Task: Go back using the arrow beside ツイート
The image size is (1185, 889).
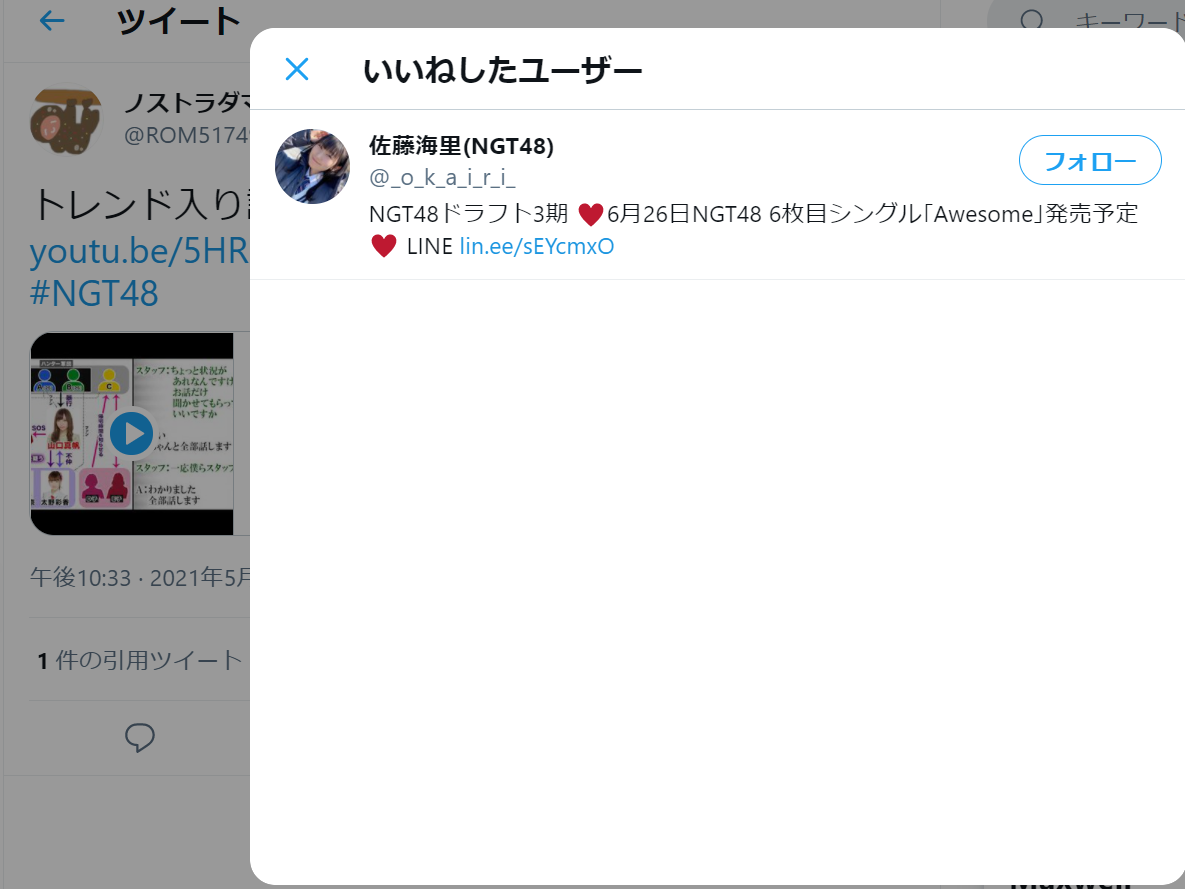Action: point(51,20)
